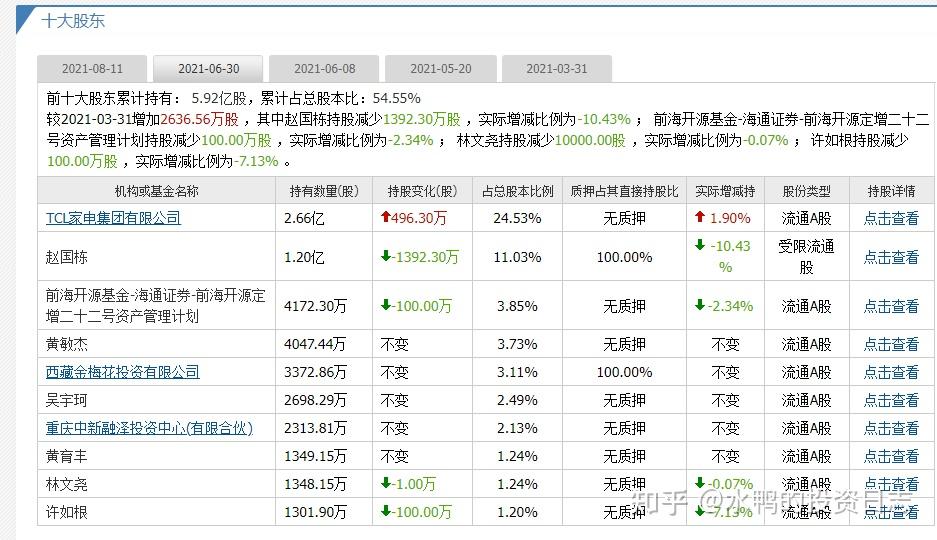Click the 3.11% share ratio cell

(518, 372)
